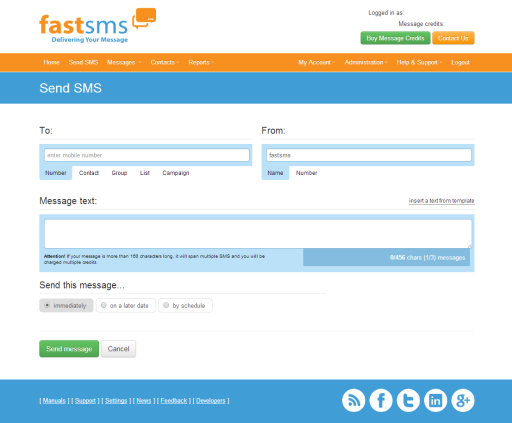Click Logout in navigation bar
512x423 pixels.
tap(460, 62)
